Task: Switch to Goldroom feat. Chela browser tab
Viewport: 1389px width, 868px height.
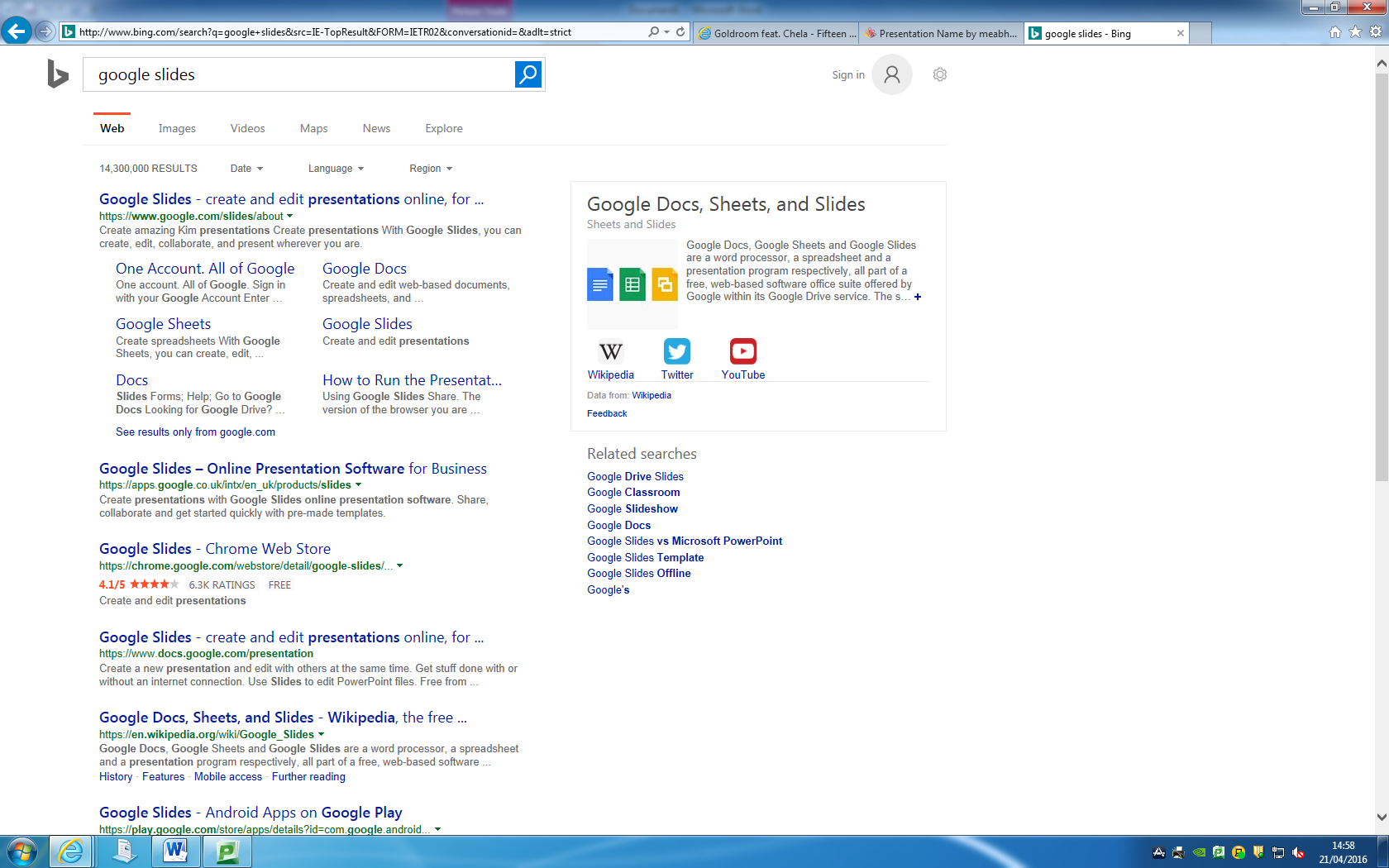Action: 776,33
